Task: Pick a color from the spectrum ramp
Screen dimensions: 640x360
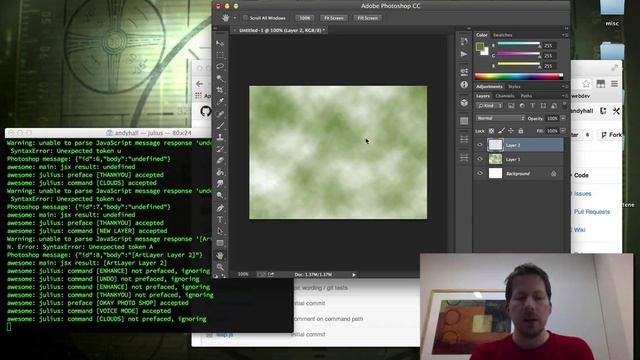Action: click(x=518, y=76)
